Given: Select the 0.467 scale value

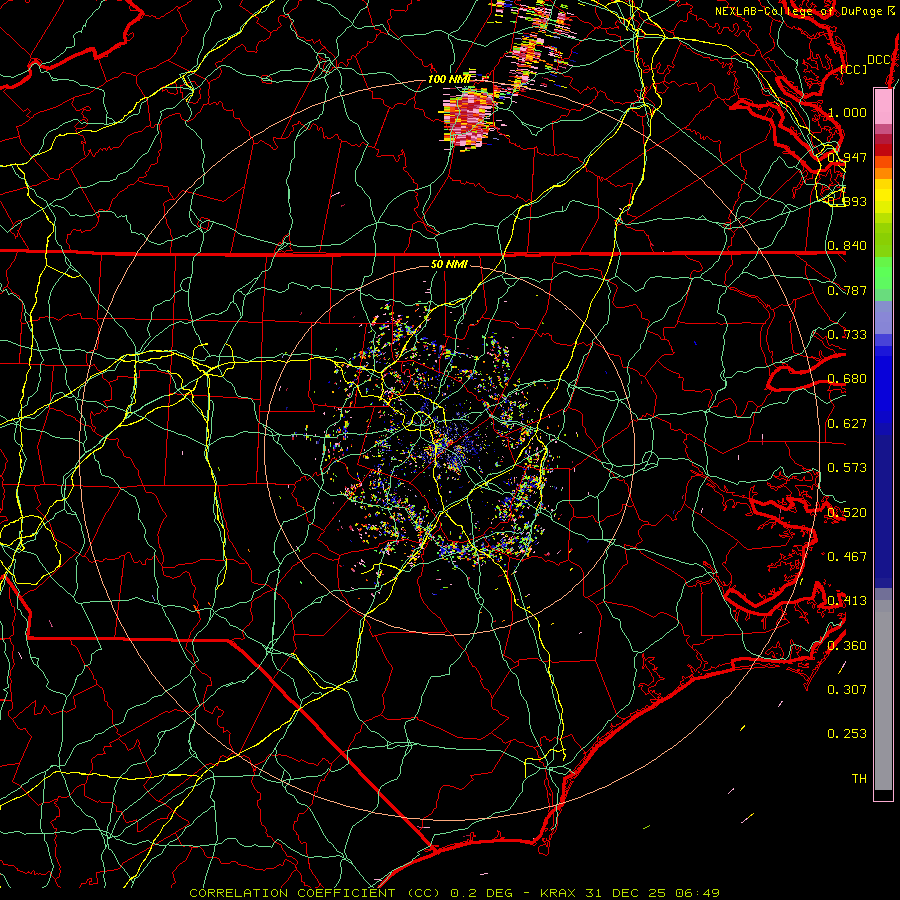Looking at the screenshot, I should [847, 557].
